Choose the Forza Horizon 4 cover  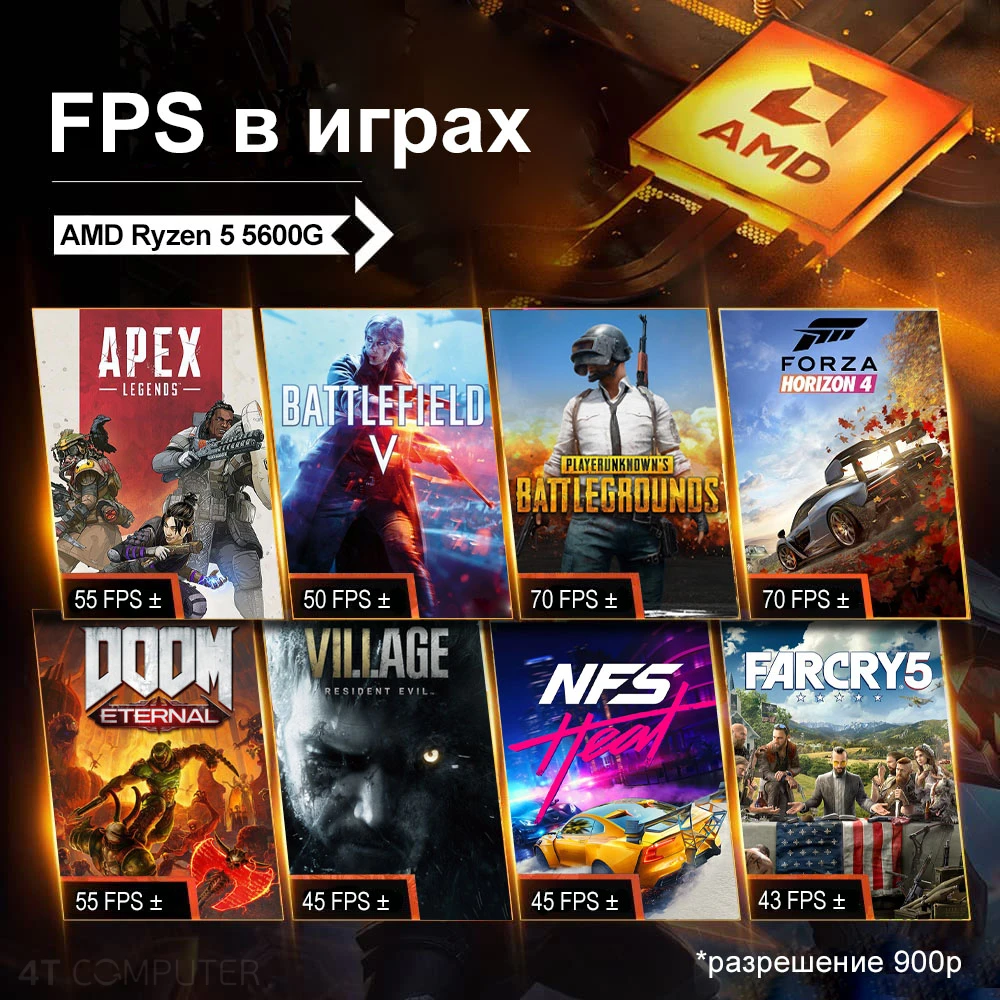coord(843,464)
